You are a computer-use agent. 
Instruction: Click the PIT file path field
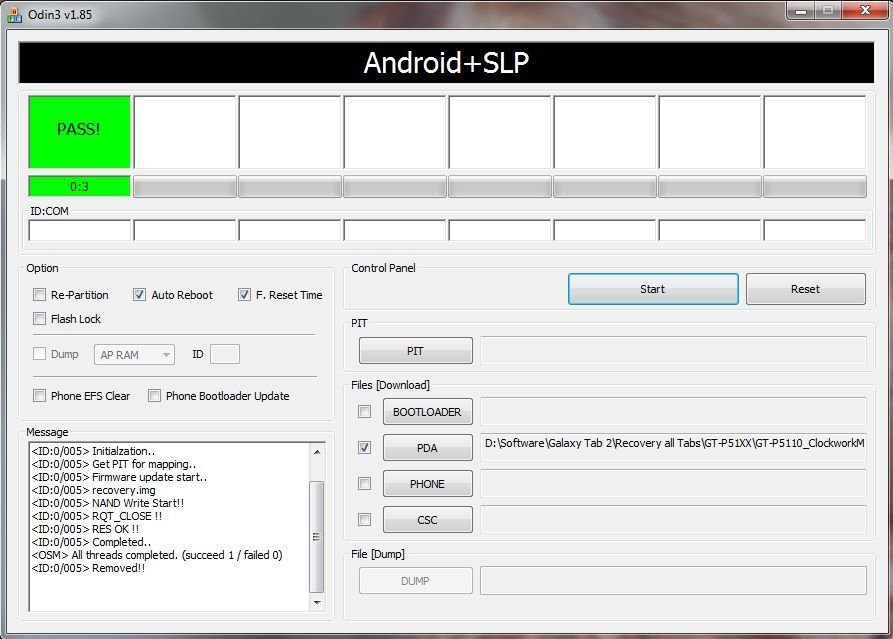[x=674, y=350]
